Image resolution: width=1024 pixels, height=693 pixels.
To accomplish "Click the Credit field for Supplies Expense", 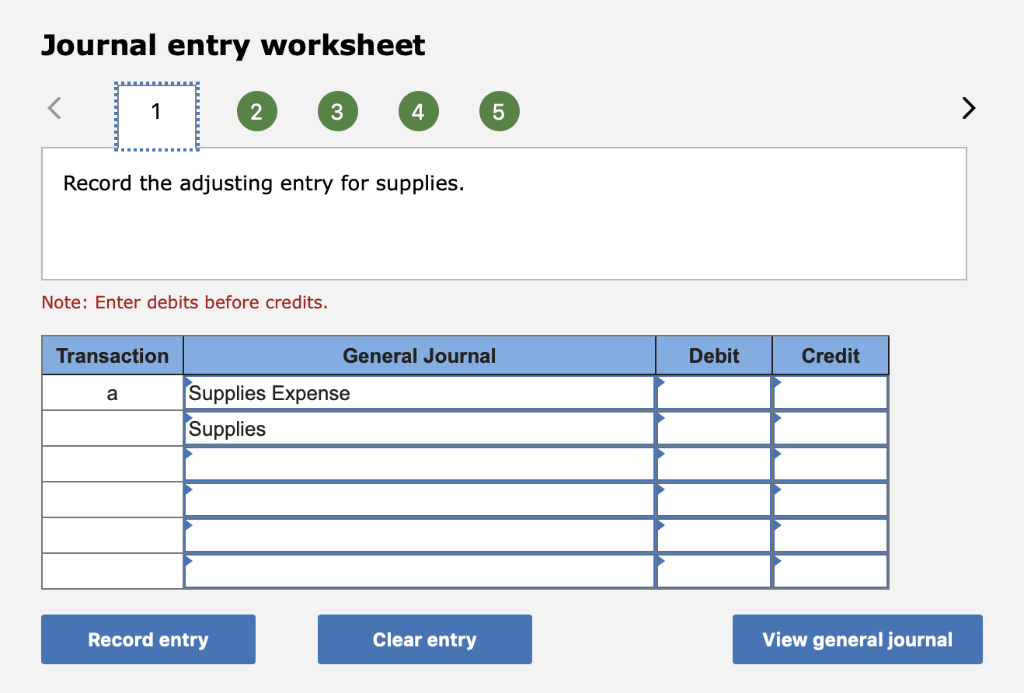I will click(x=831, y=393).
